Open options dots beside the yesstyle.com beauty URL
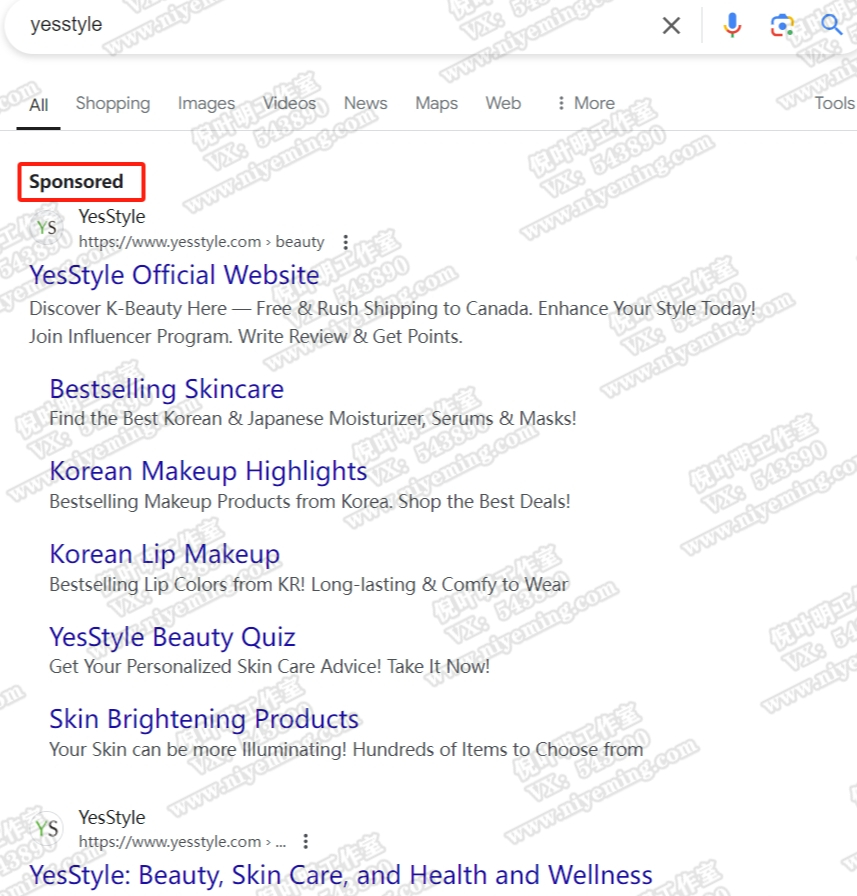Viewport: 857px width, 896px height. click(x=346, y=242)
